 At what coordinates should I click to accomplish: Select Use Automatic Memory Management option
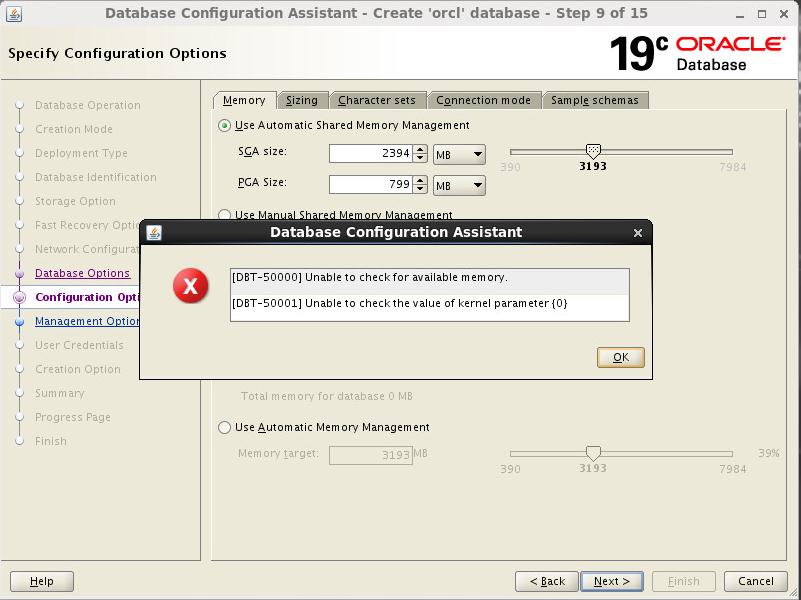(x=225, y=427)
